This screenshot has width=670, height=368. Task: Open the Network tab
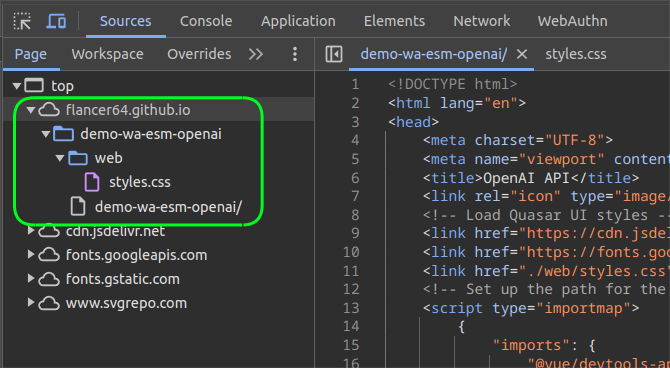pos(482,21)
